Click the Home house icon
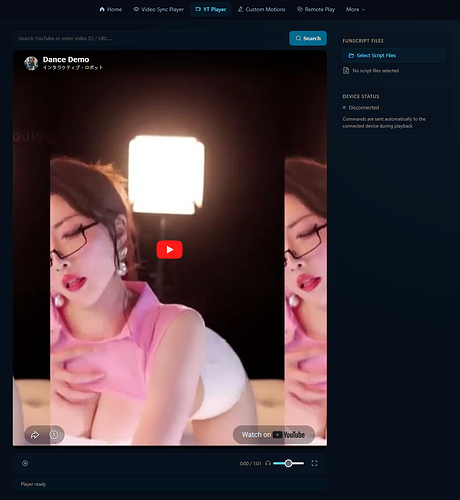 click(102, 9)
